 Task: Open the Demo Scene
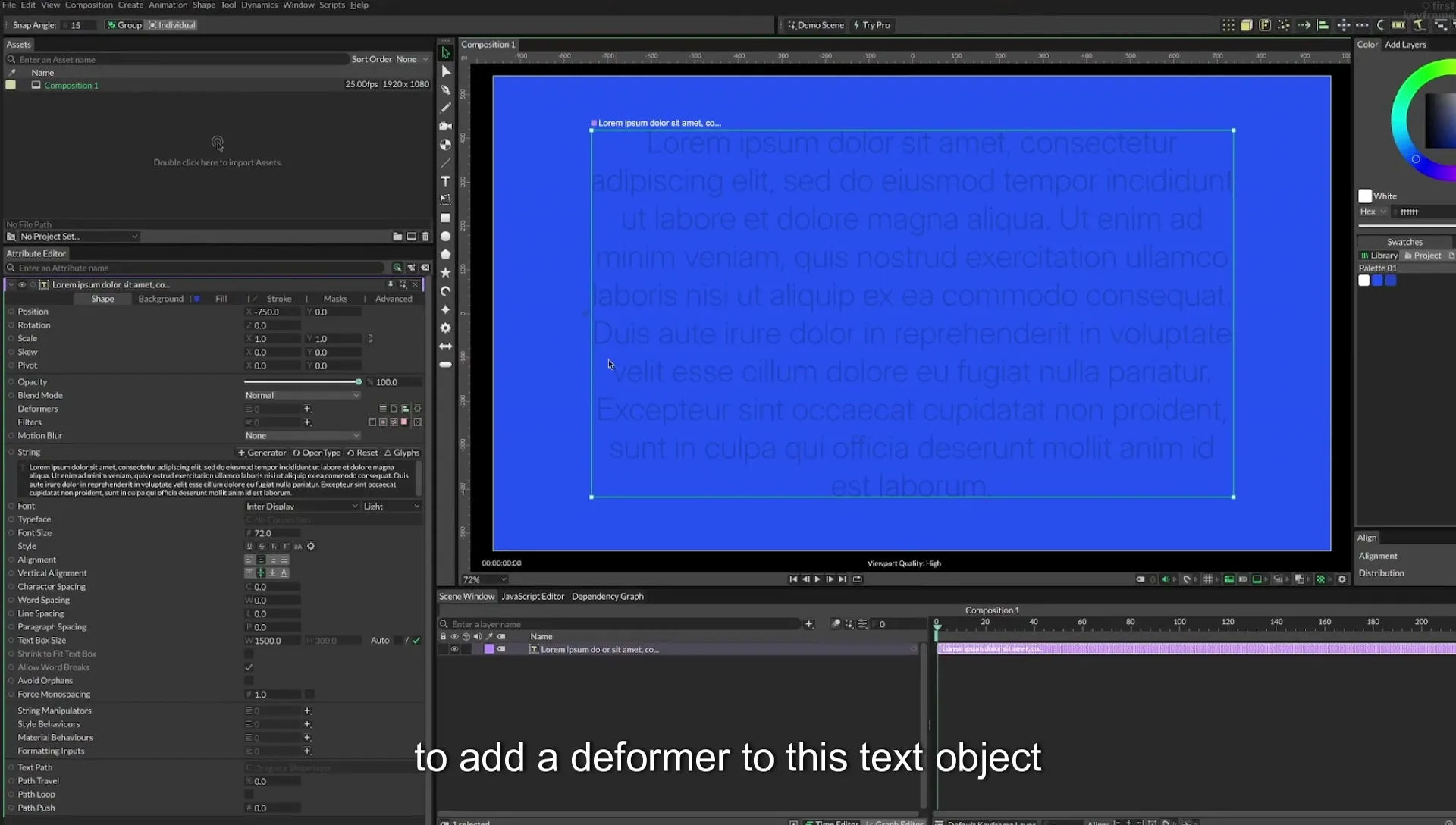816,25
